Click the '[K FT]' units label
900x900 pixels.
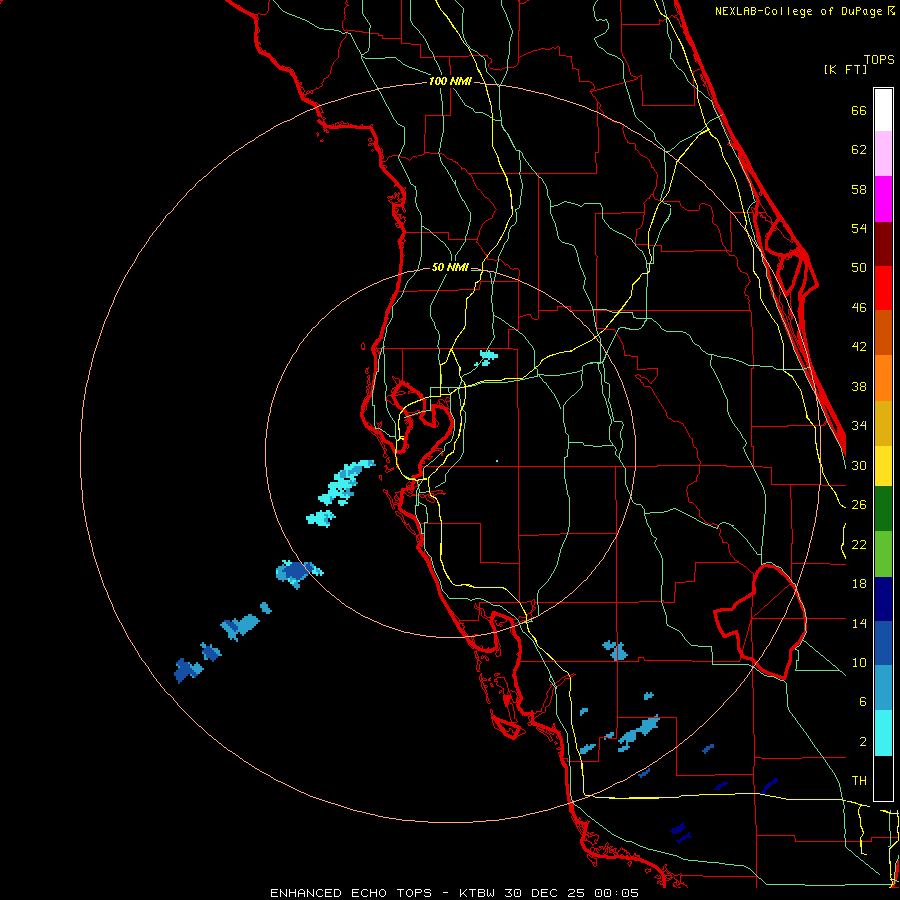845,70
